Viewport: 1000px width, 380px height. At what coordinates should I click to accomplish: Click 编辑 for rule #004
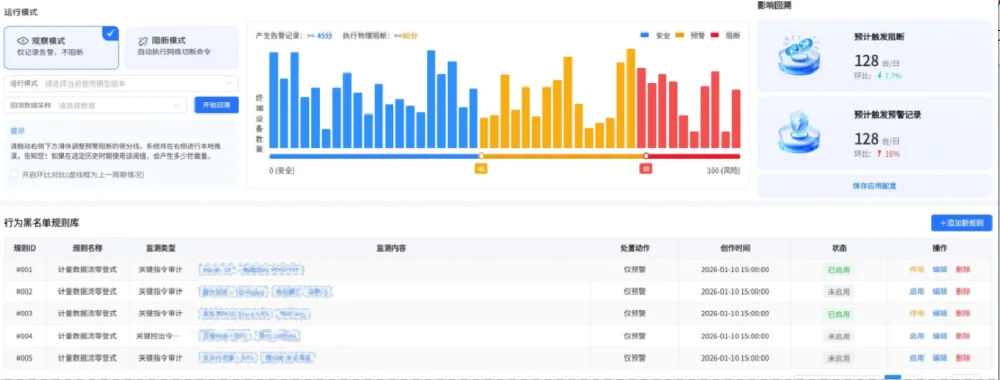point(939,336)
